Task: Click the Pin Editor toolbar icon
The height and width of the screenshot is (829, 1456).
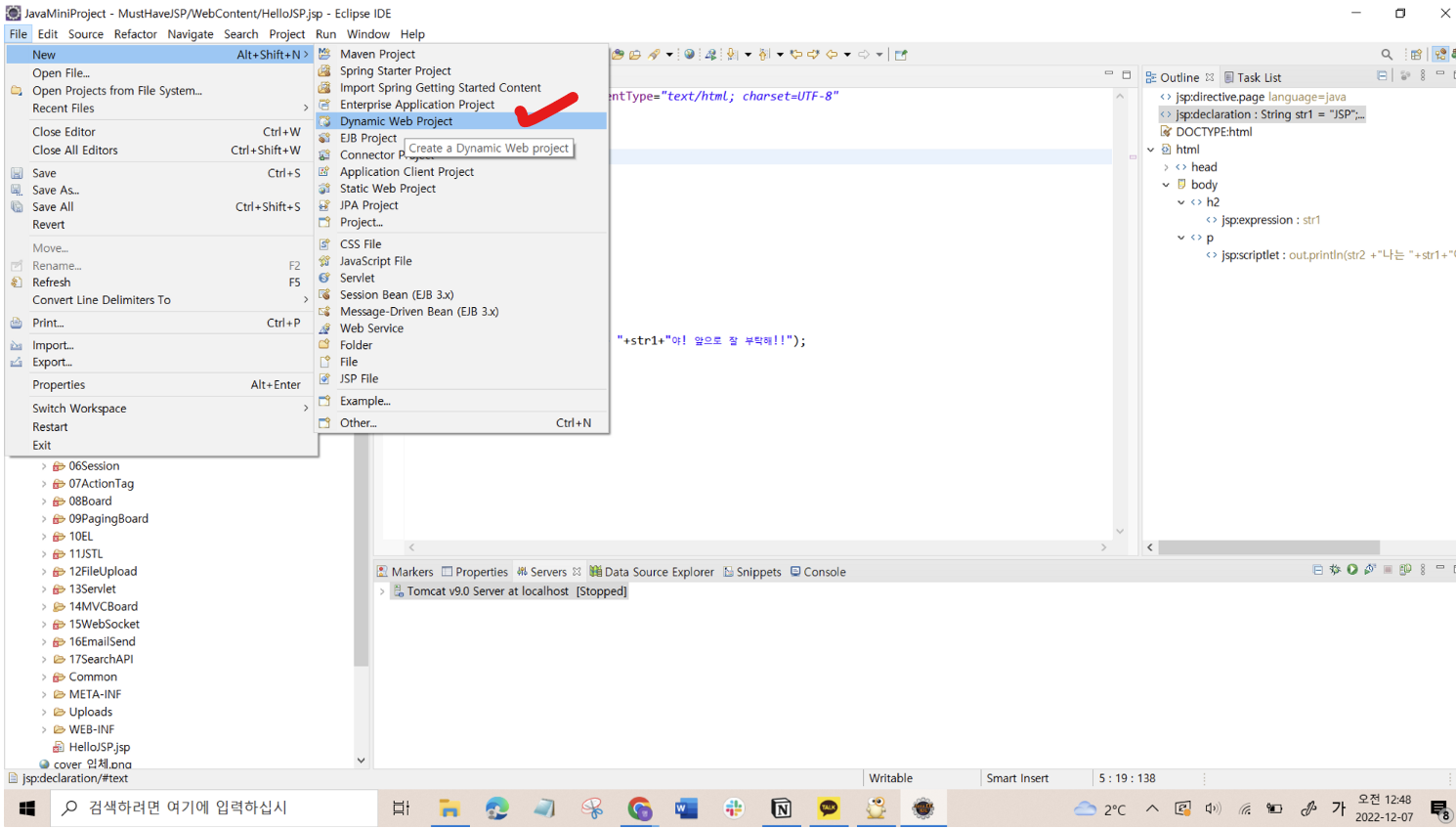Action: coord(901,55)
